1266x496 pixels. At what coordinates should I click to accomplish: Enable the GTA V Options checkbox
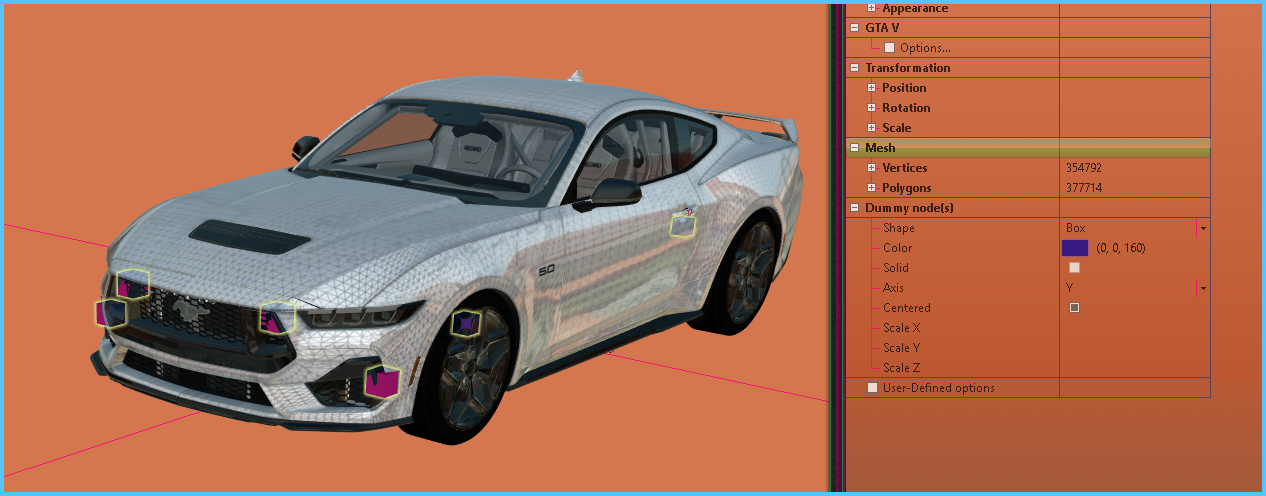point(889,47)
